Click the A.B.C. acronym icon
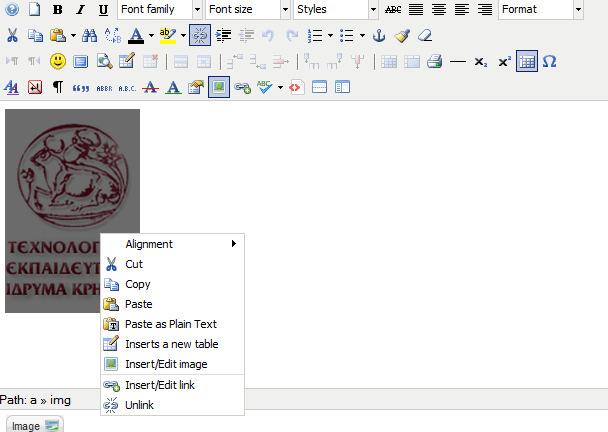This screenshot has height=432, width=608. tap(127, 88)
